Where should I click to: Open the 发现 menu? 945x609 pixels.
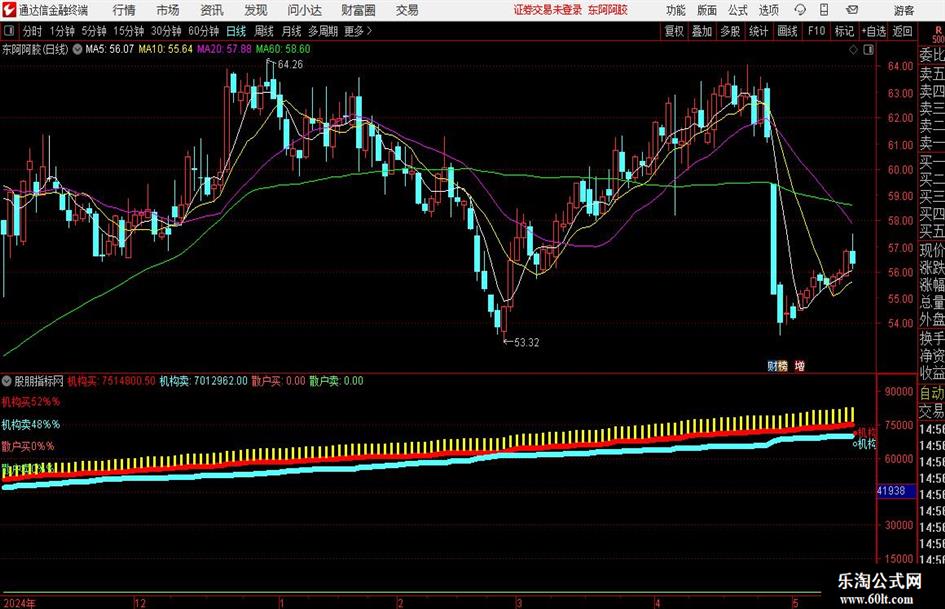point(256,10)
